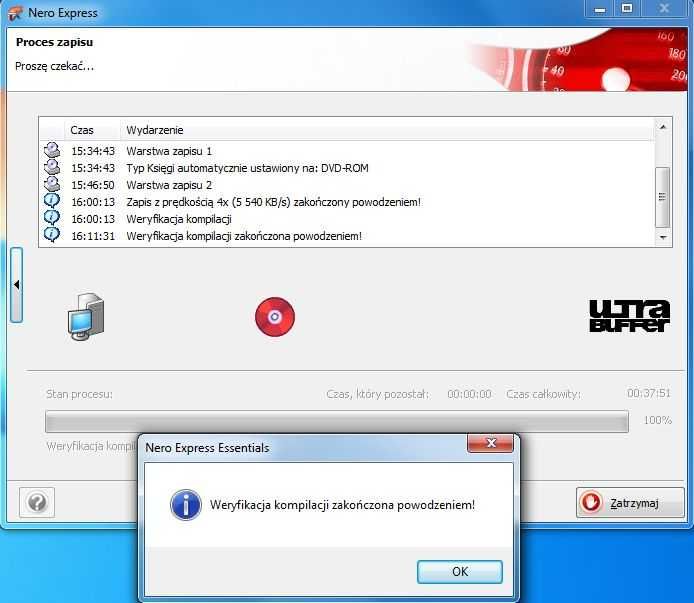The image size is (694, 603).
Task: Click the process progress bar
Action: [x=337, y=421]
